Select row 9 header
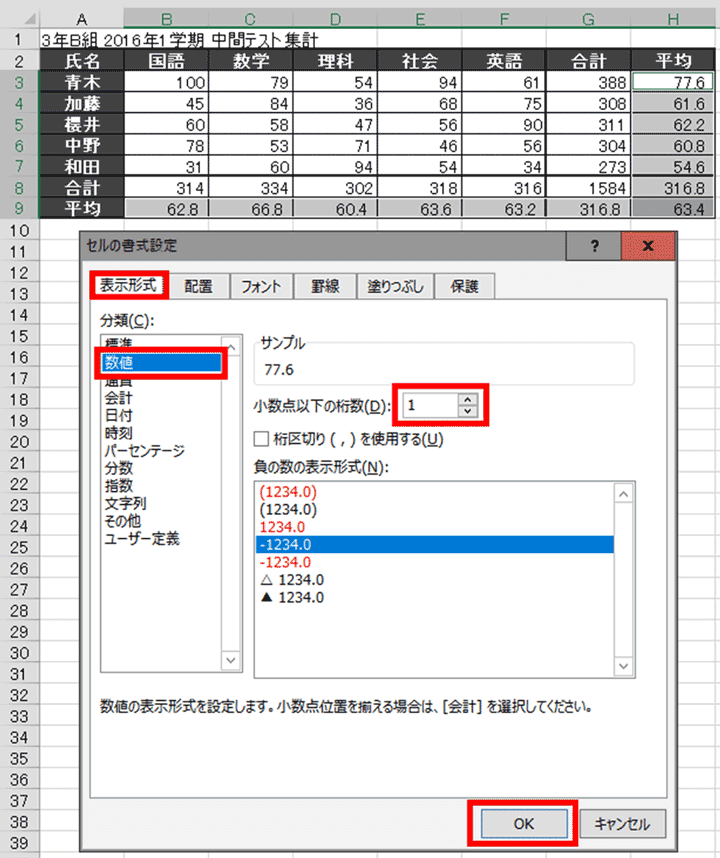720x858 pixels. pyautogui.click(x=19, y=208)
